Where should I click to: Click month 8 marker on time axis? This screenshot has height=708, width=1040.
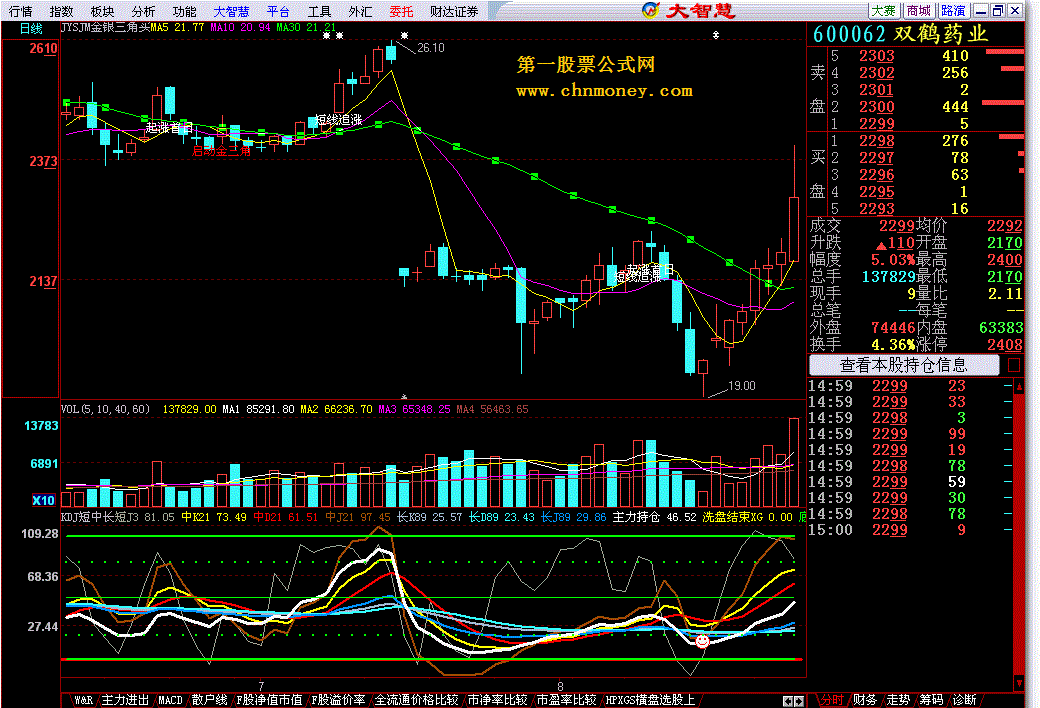pyautogui.click(x=560, y=686)
